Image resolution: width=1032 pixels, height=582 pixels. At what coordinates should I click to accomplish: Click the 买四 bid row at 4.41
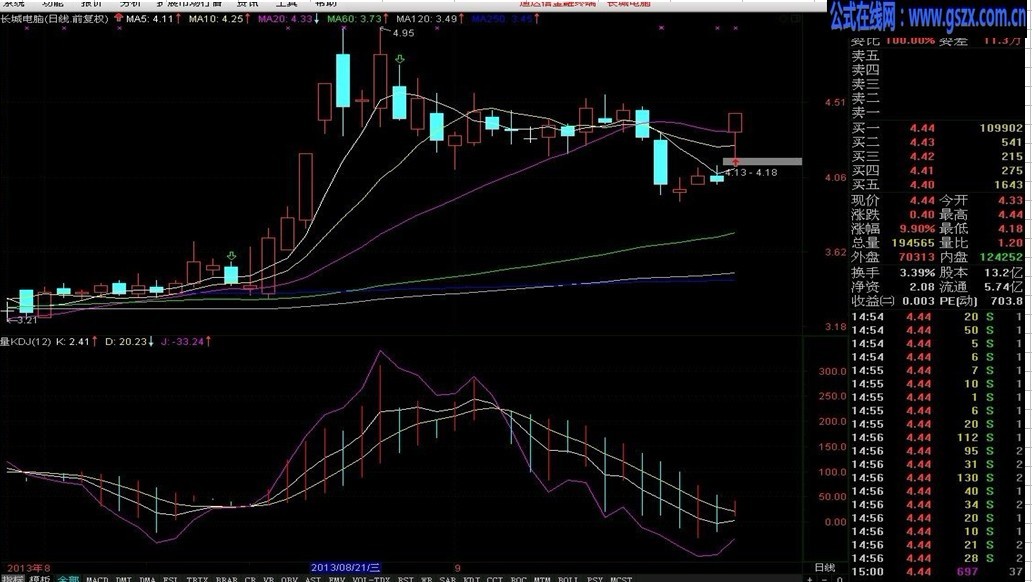937,171
